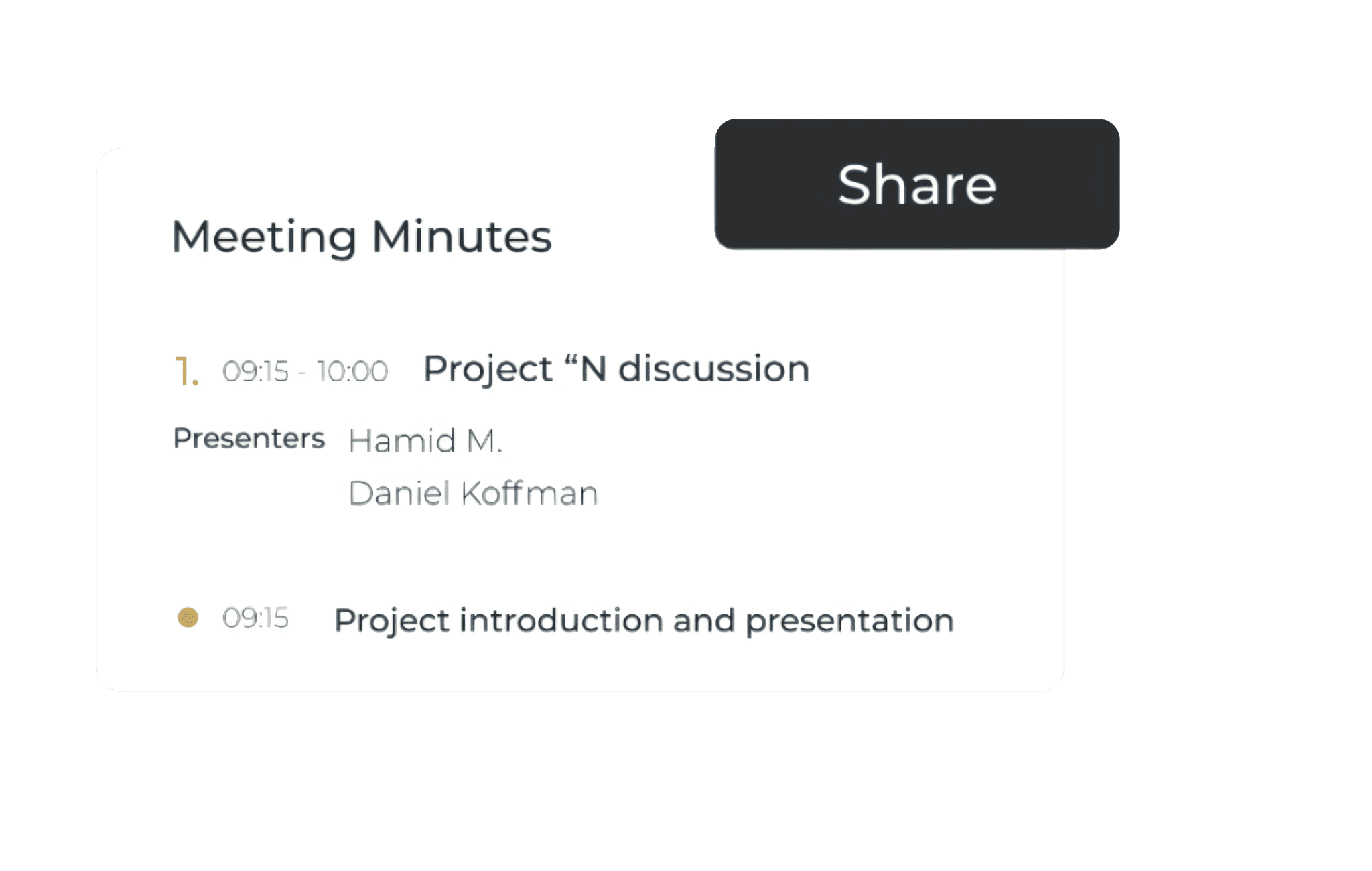Click the Presenters label
This screenshot has width=1372, height=871.
(x=249, y=438)
